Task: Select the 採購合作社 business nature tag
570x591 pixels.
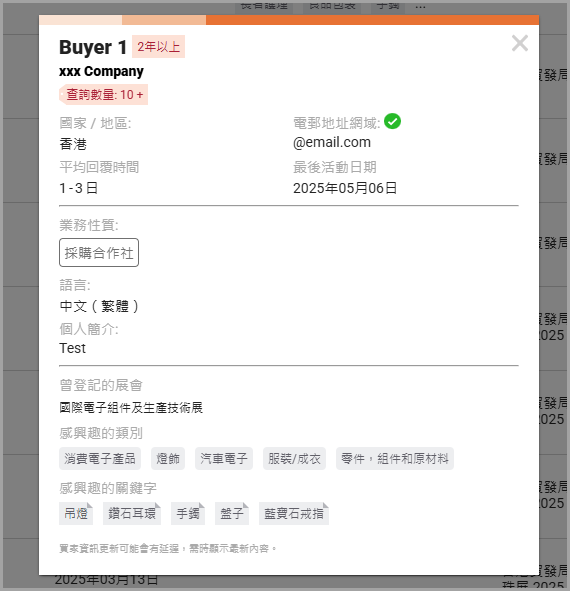Action: 99,253
